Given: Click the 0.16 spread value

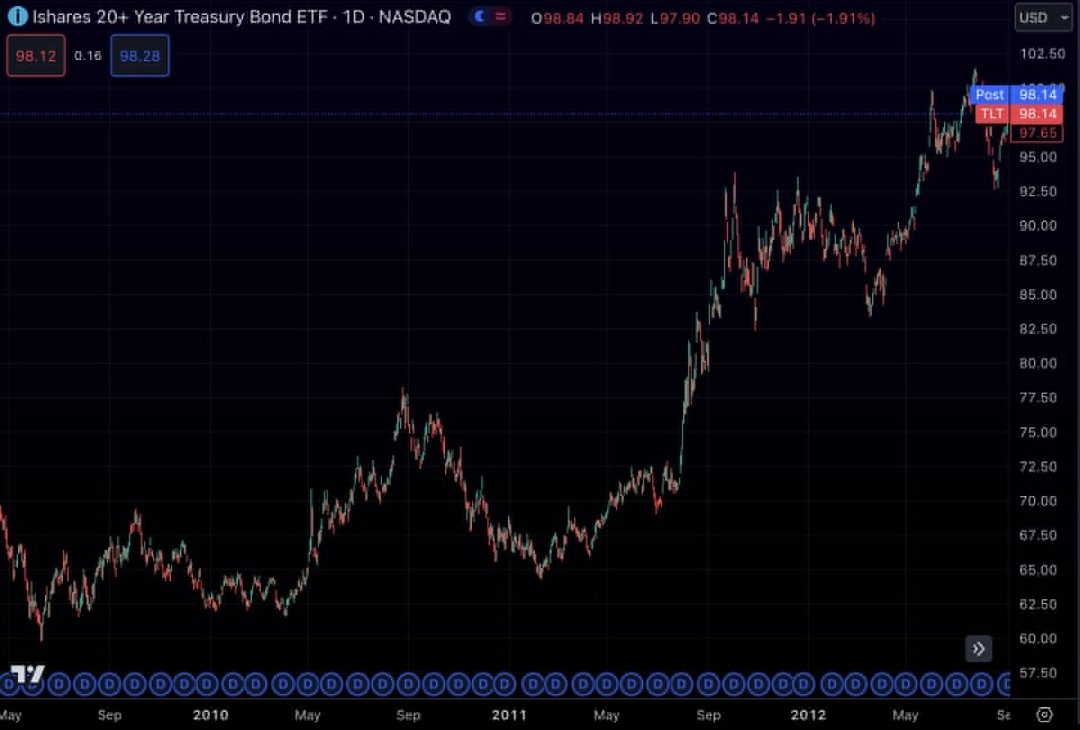Looking at the screenshot, I should 87,56.
